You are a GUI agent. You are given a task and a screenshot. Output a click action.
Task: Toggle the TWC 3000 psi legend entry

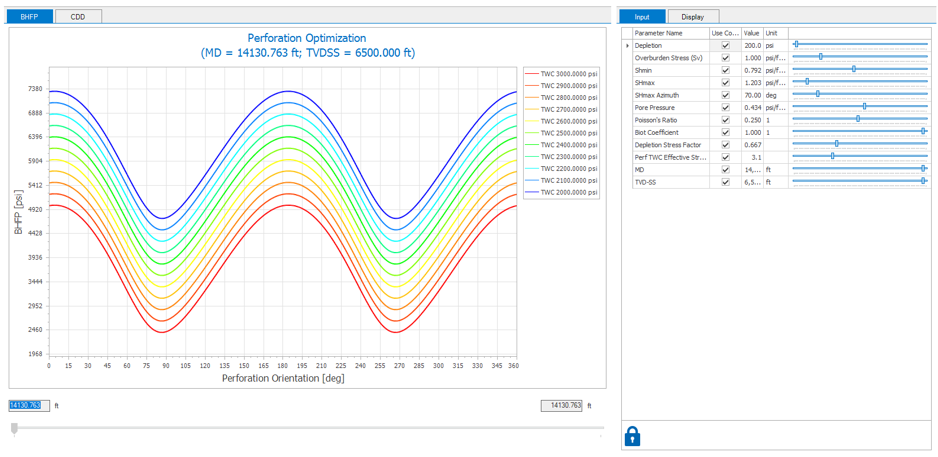[x=569, y=74]
